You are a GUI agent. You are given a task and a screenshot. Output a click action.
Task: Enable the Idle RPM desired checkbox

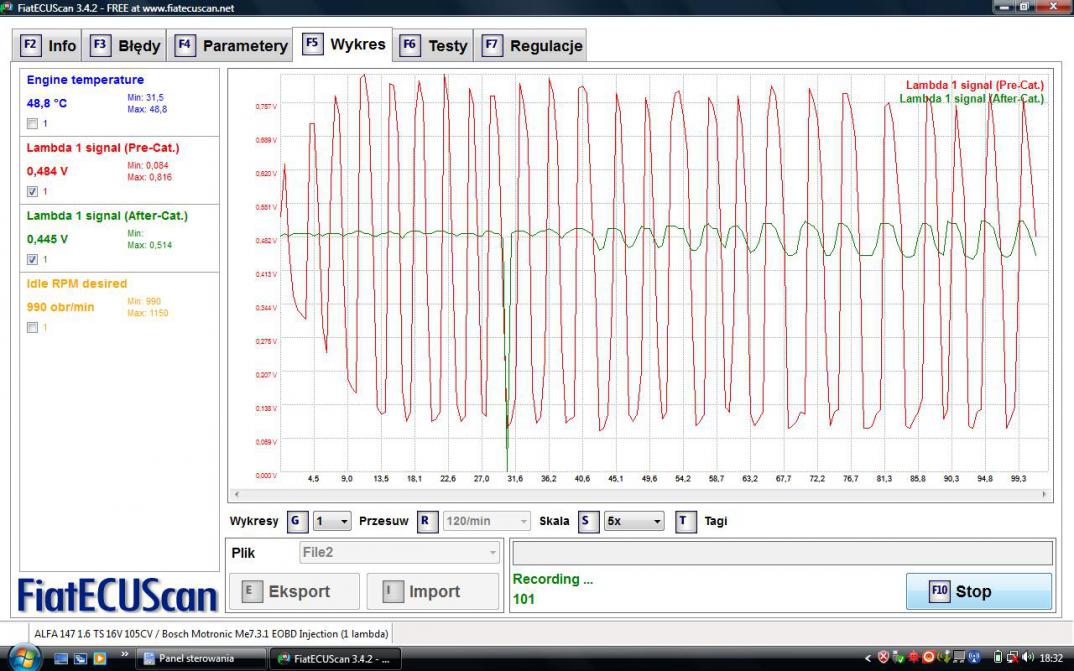[x=33, y=327]
